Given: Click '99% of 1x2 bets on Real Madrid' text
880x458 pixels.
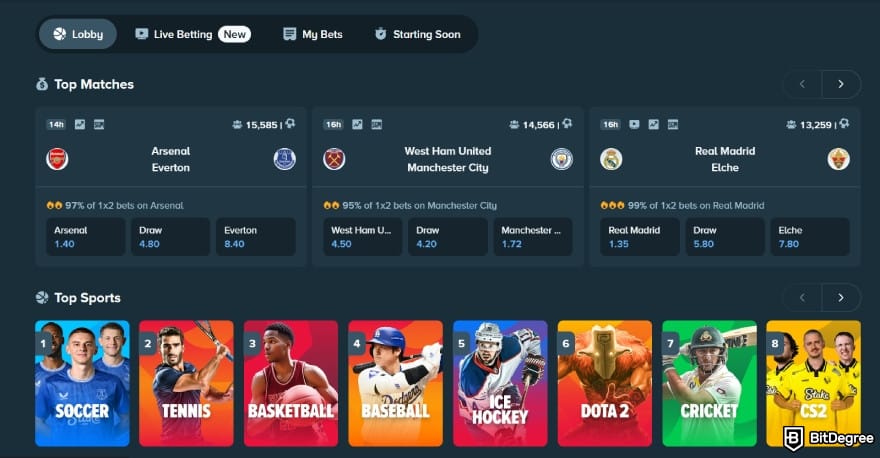Looking at the screenshot, I should [696, 205].
